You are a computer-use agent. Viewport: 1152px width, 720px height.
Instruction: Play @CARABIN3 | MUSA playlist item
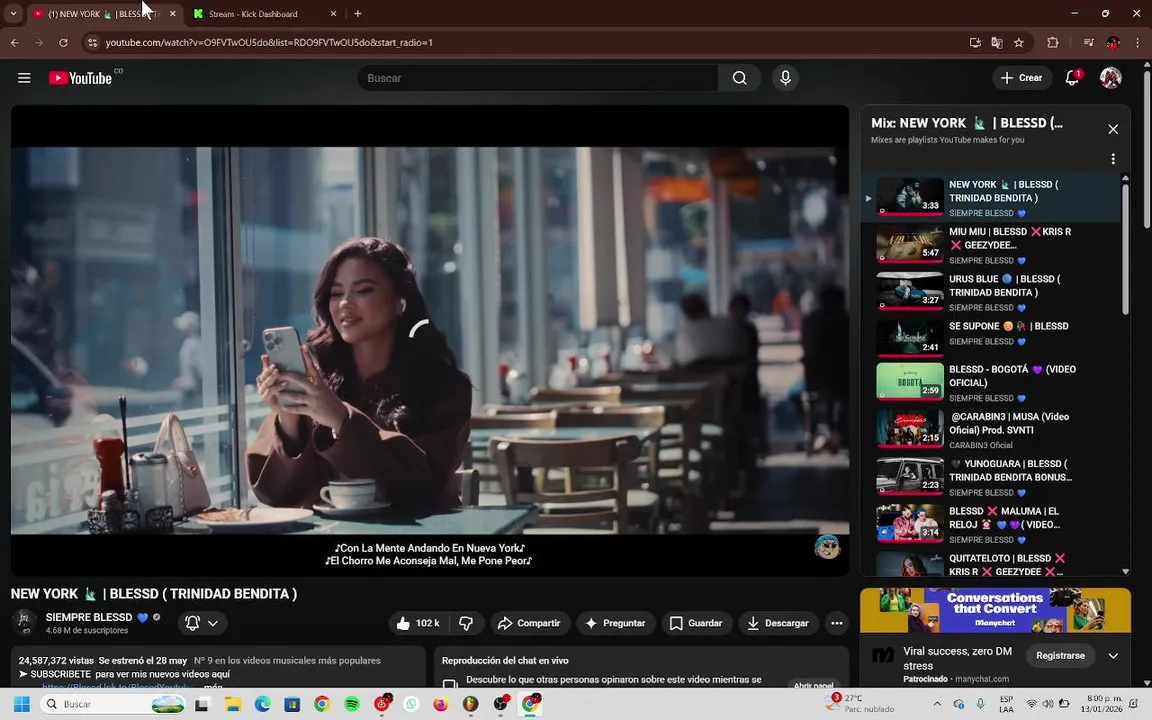992,429
